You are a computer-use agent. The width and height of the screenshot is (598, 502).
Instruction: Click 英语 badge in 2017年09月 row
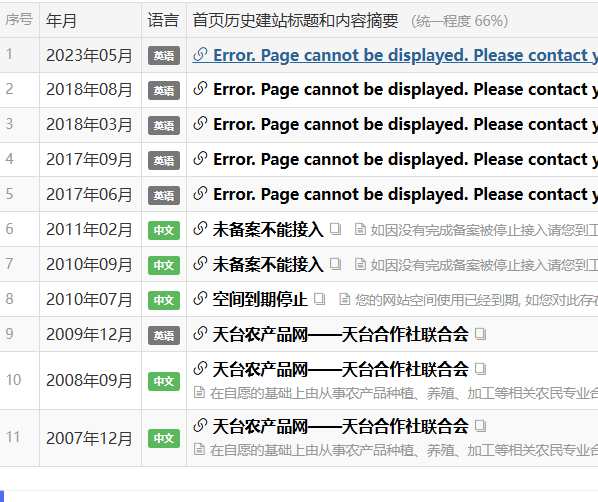pos(164,160)
